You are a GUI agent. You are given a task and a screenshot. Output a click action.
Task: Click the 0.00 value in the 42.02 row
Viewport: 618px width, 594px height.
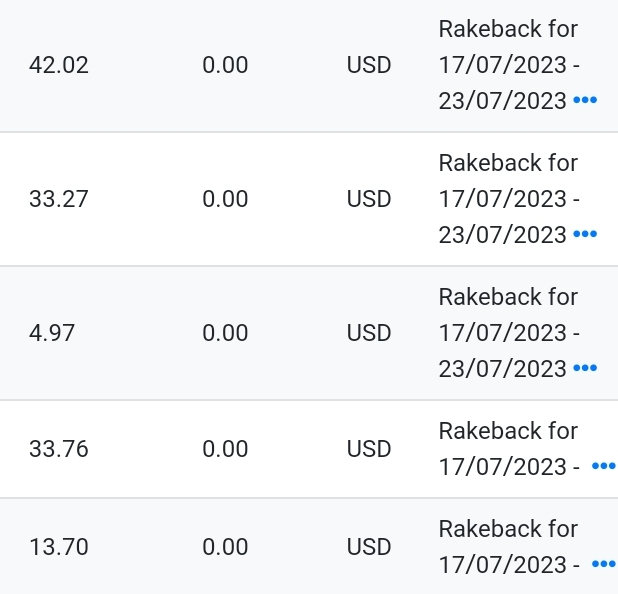pyautogui.click(x=225, y=66)
